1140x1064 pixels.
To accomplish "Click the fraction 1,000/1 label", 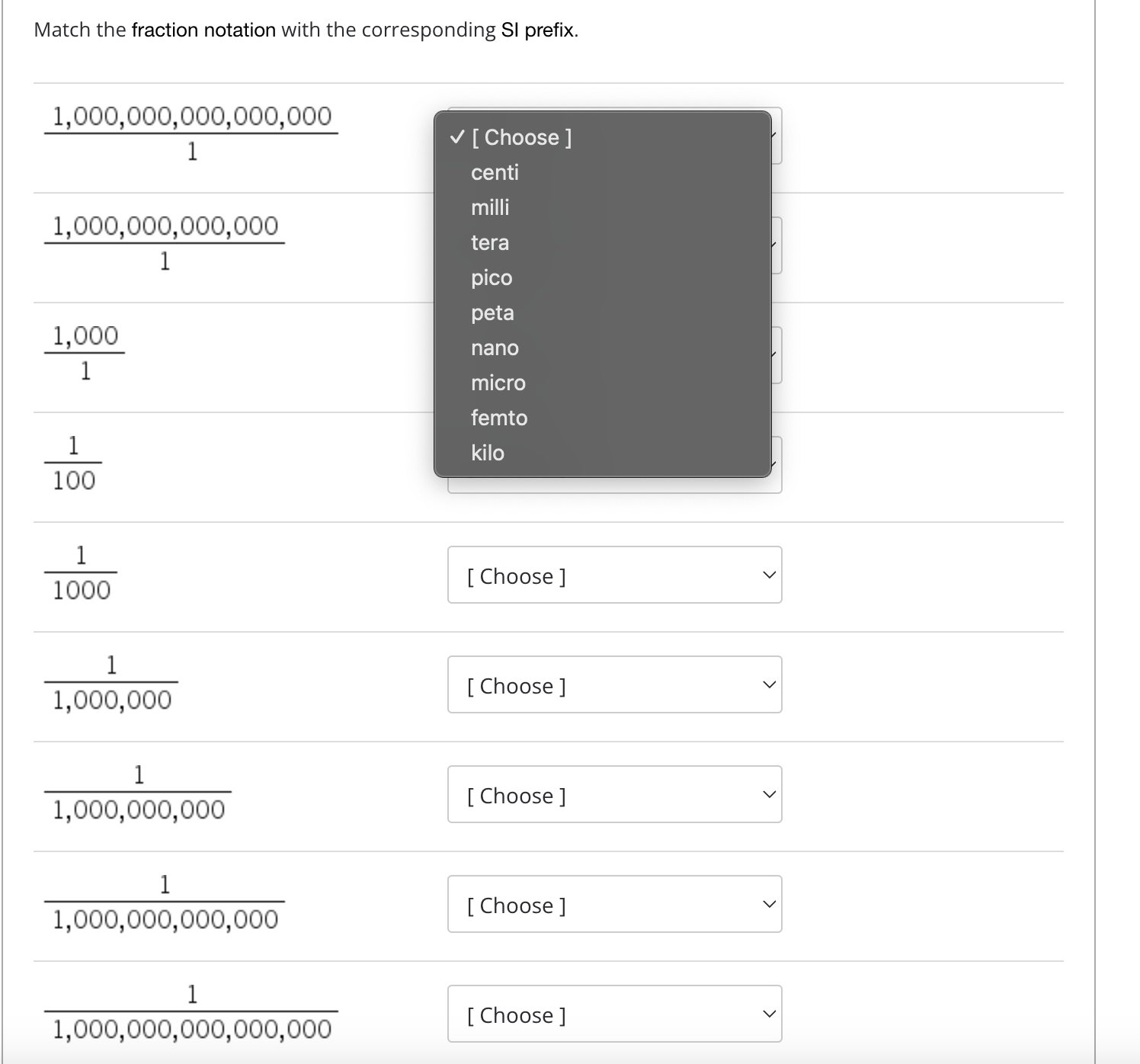I will pos(85,352).
